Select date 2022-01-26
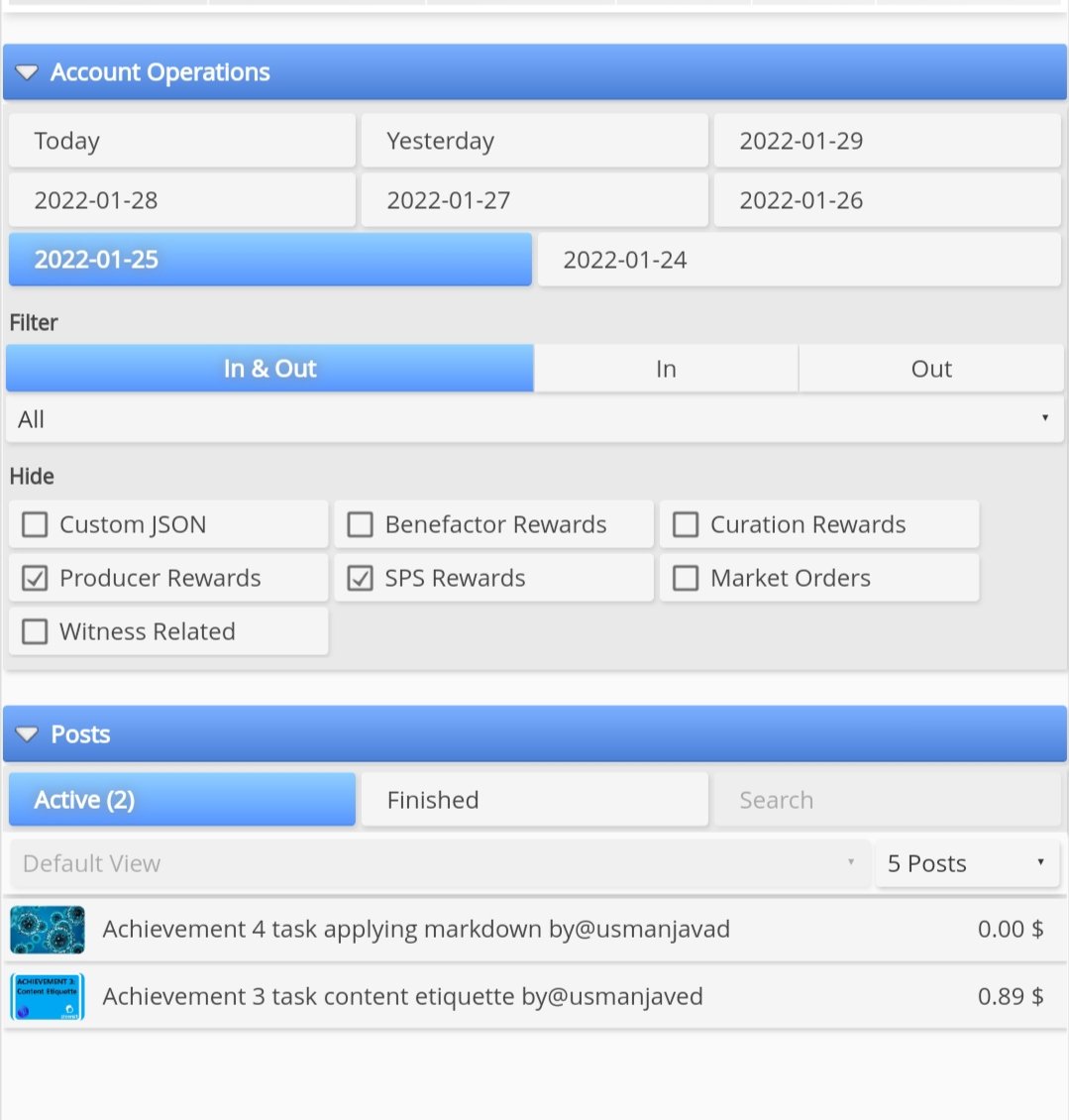1069x1120 pixels. click(x=887, y=200)
